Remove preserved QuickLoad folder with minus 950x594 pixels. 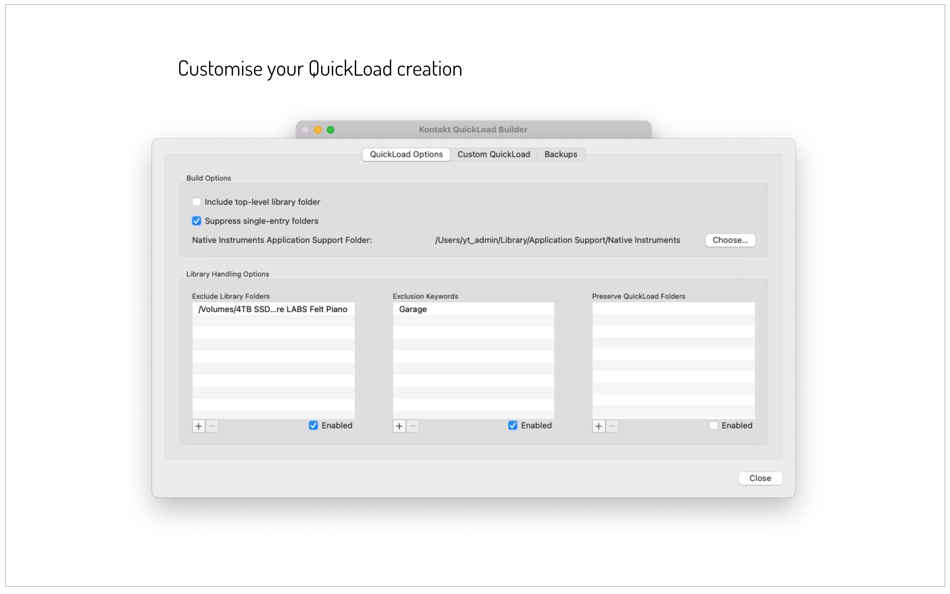point(612,426)
